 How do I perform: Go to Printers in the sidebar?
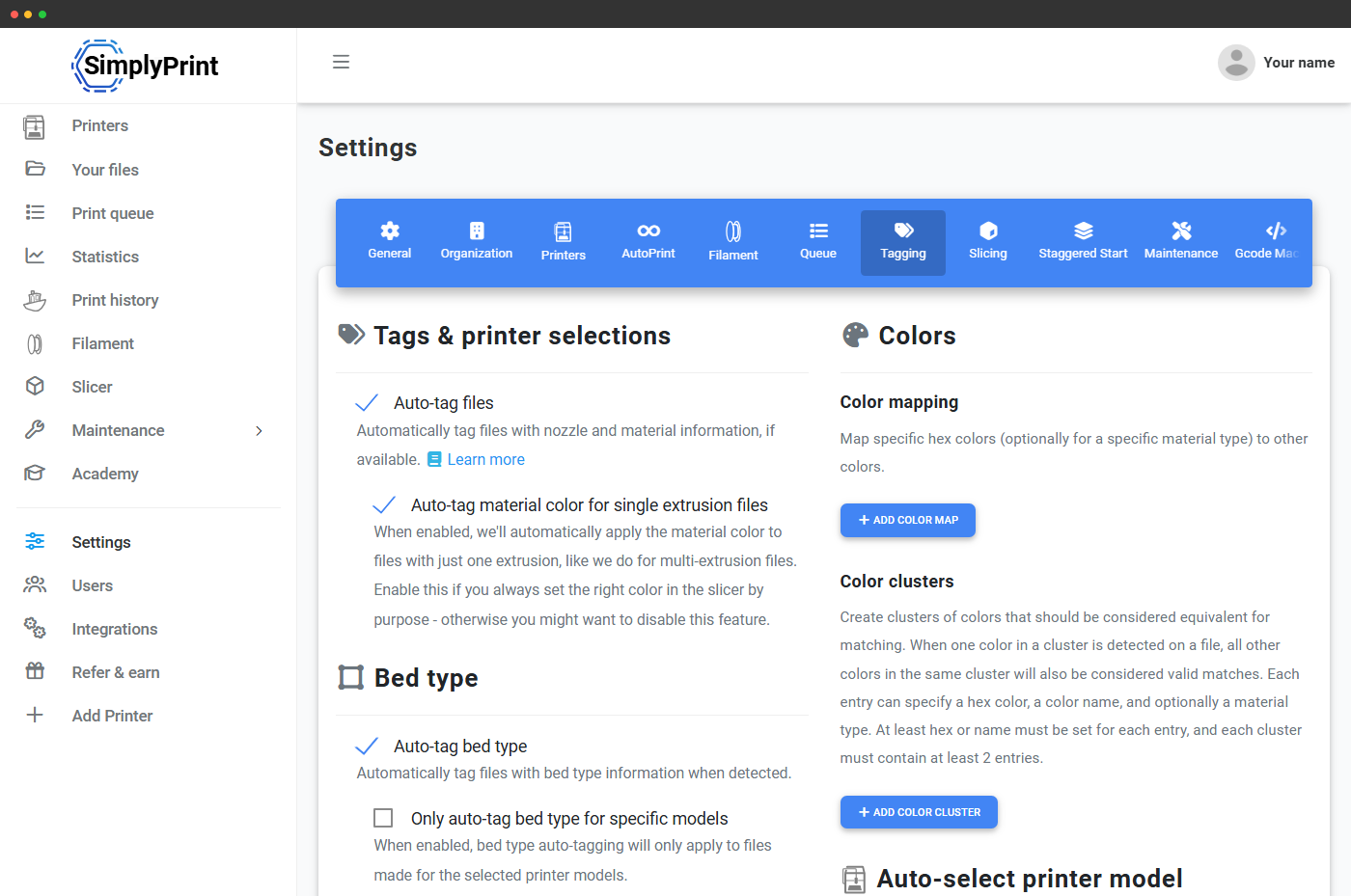coord(100,125)
